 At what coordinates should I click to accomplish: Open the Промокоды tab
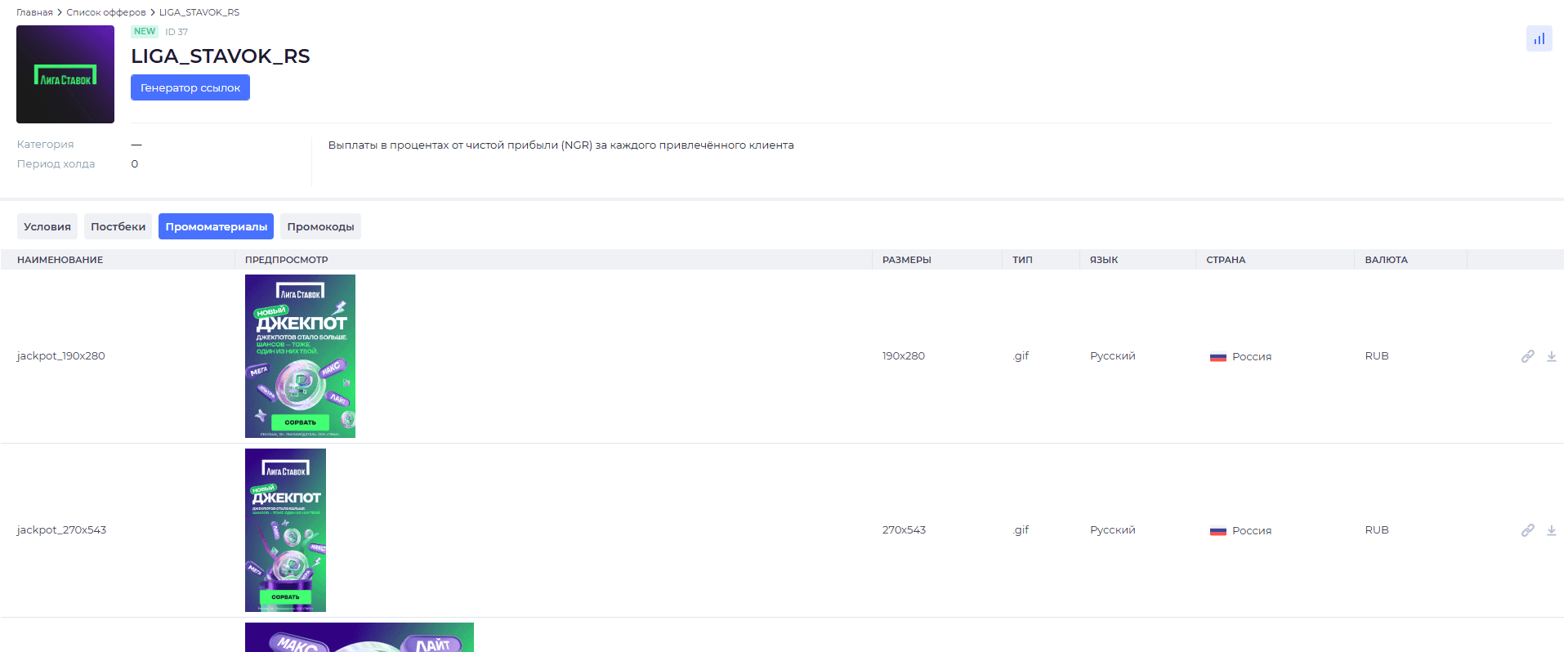(320, 226)
